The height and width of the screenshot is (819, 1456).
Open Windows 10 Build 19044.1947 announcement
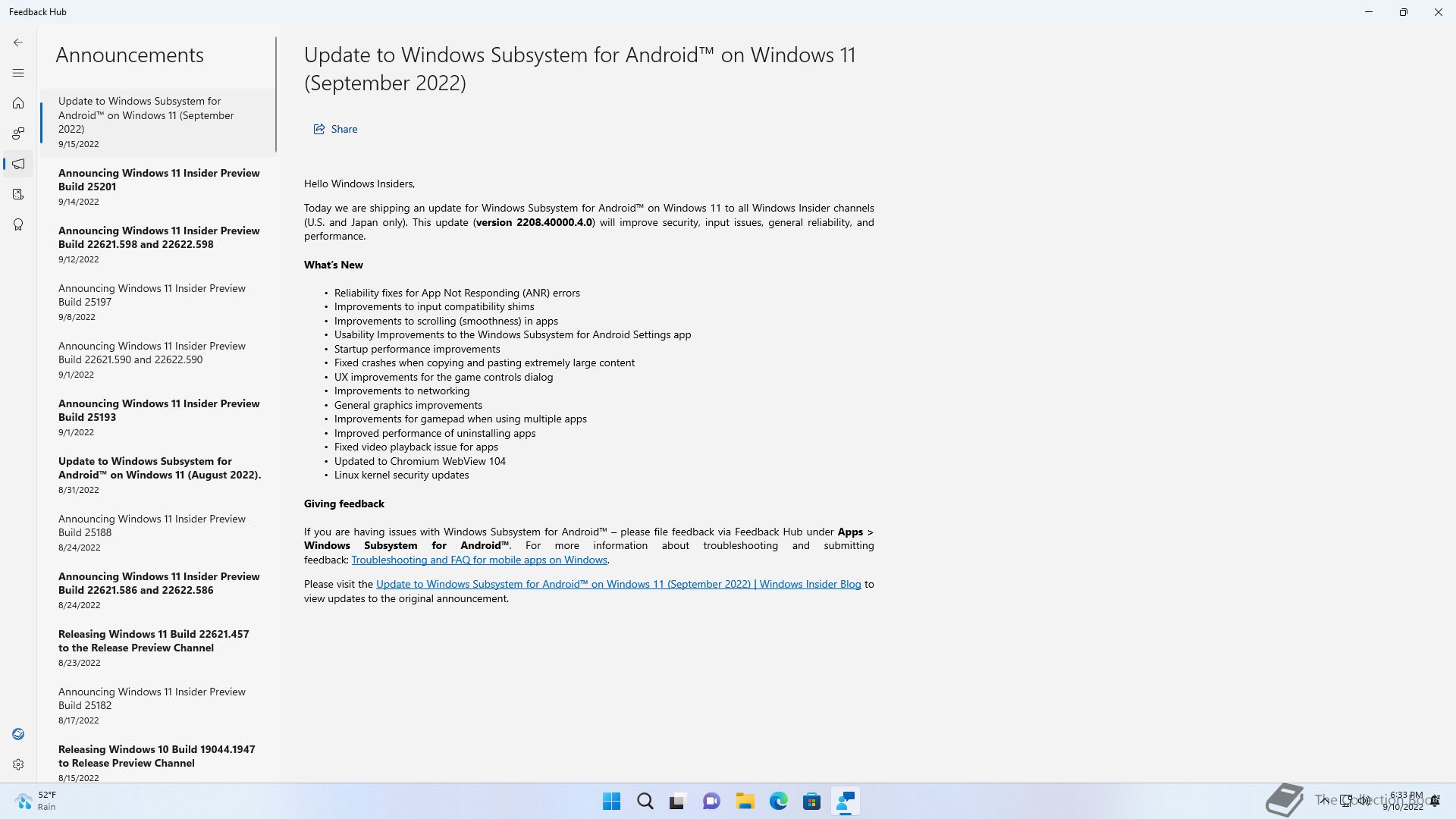[x=158, y=761]
